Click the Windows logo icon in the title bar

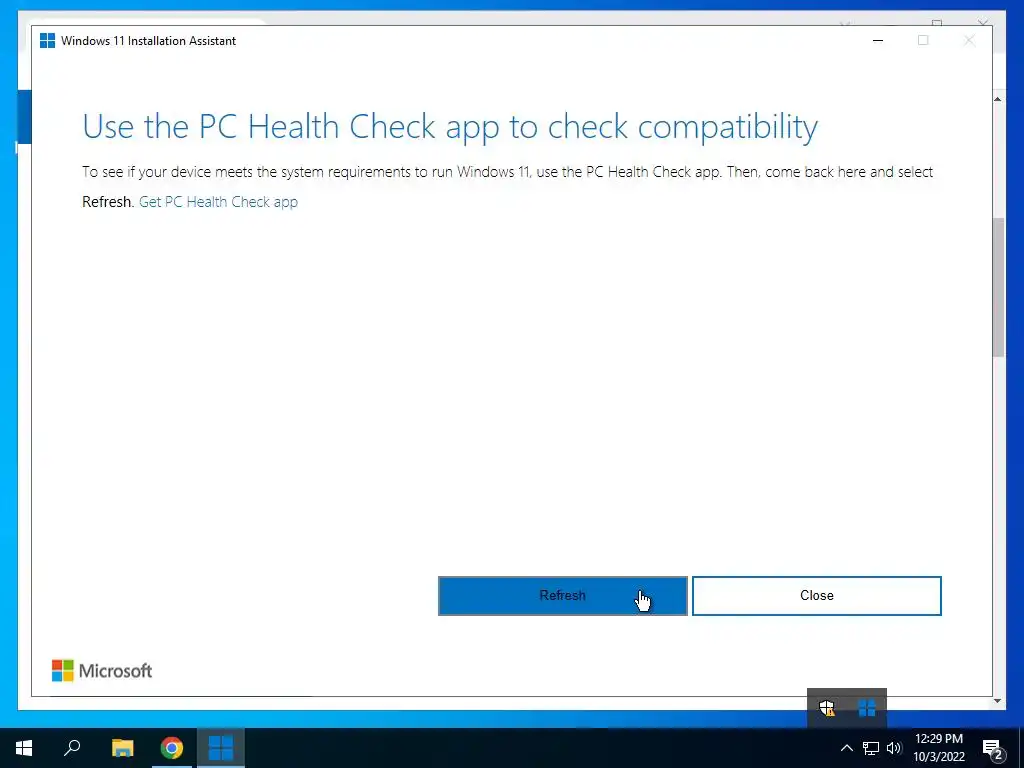point(48,40)
